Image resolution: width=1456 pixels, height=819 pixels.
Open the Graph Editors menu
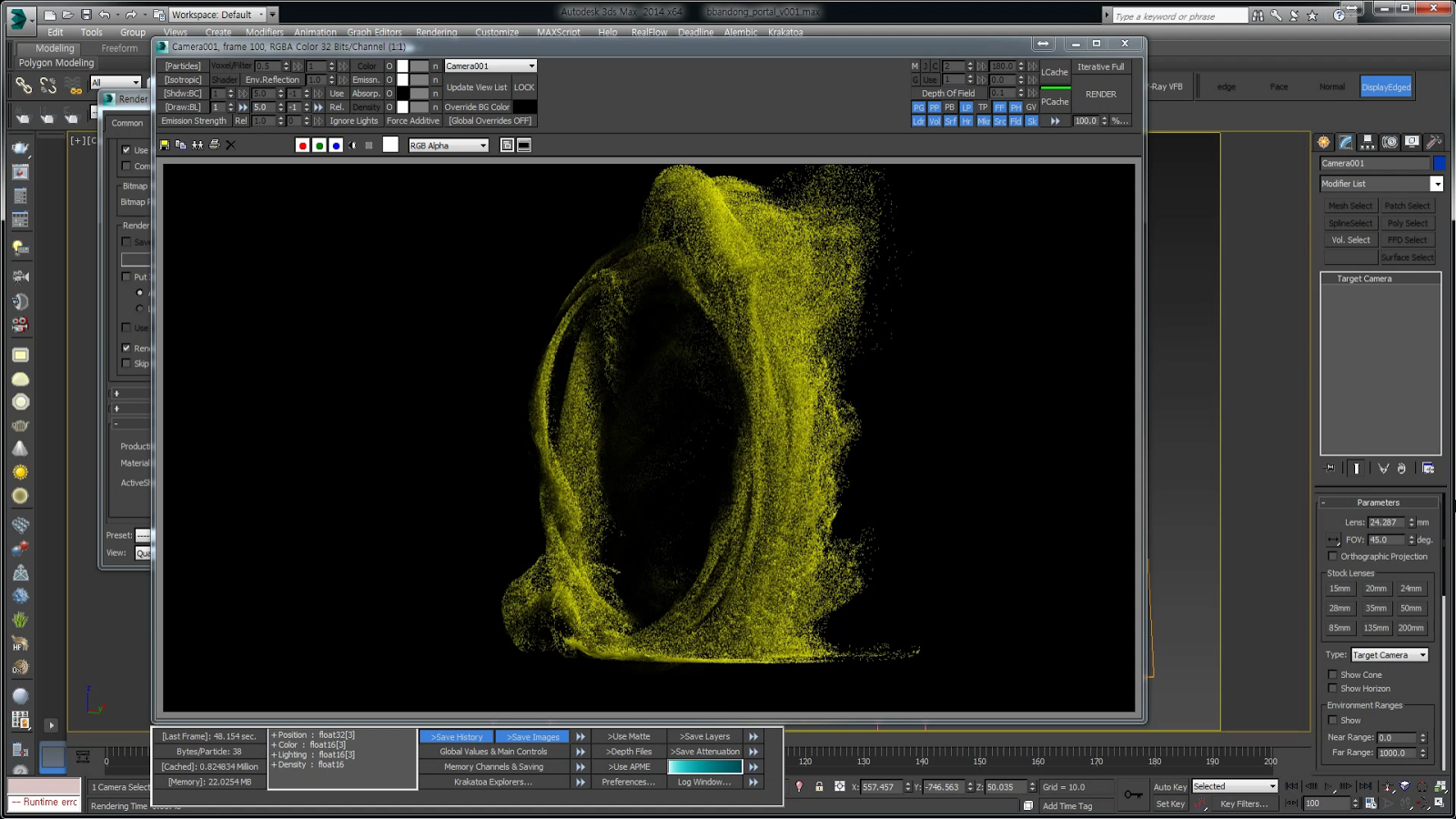pos(374,32)
